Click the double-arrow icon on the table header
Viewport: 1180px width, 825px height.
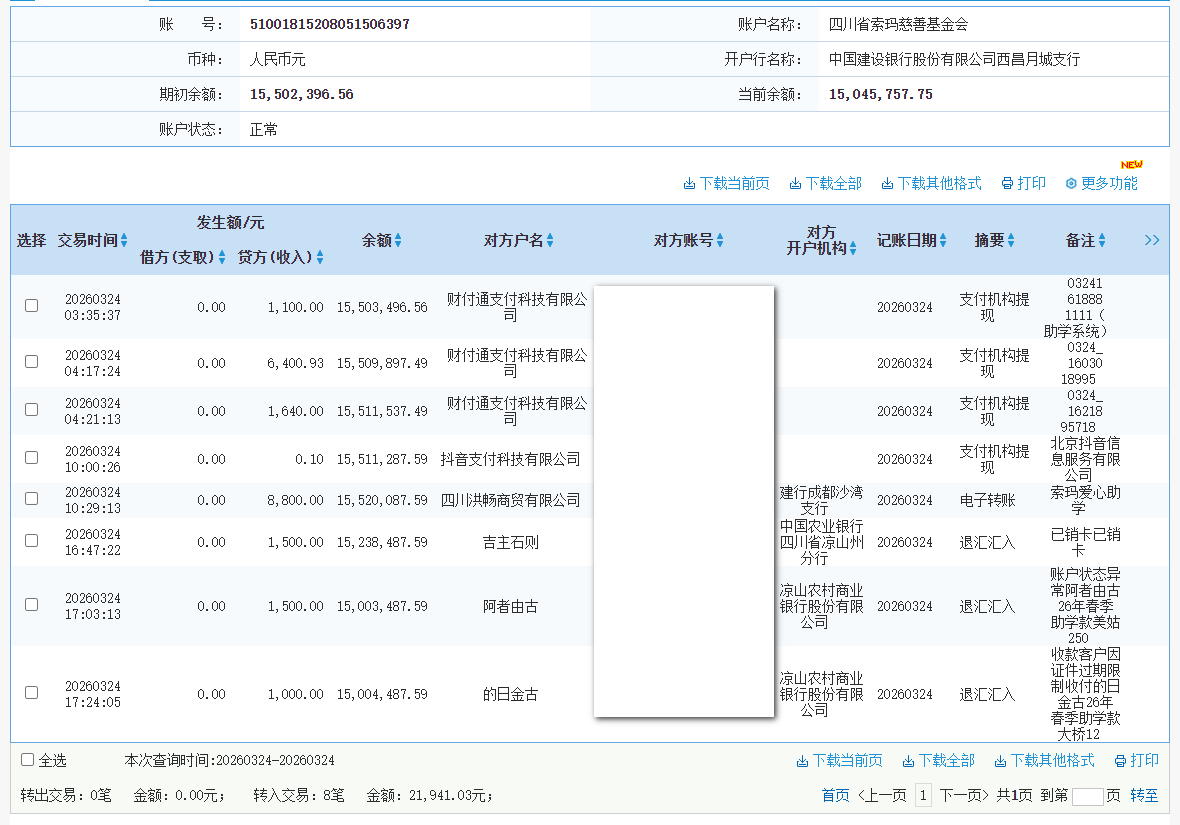click(x=1152, y=240)
